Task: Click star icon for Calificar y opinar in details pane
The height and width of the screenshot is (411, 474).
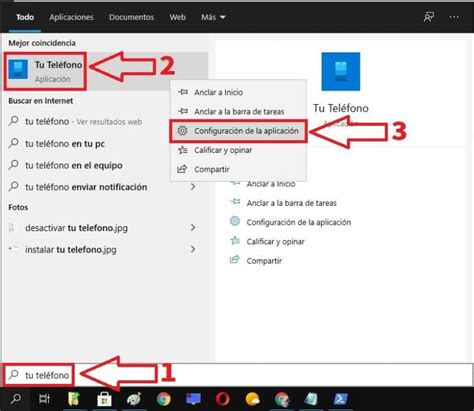Action: (x=235, y=240)
